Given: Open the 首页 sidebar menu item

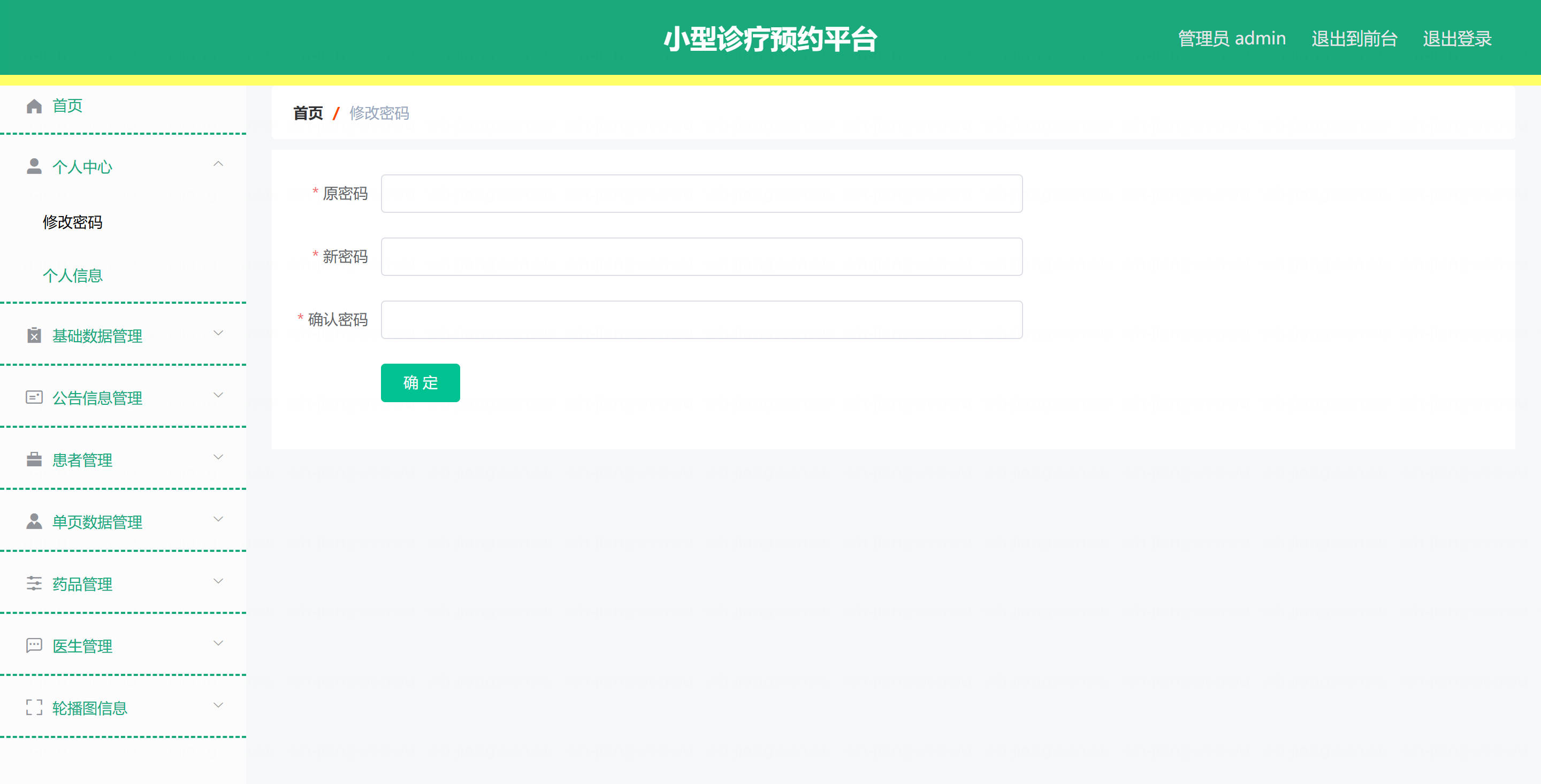Looking at the screenshot, I should 123,106.
